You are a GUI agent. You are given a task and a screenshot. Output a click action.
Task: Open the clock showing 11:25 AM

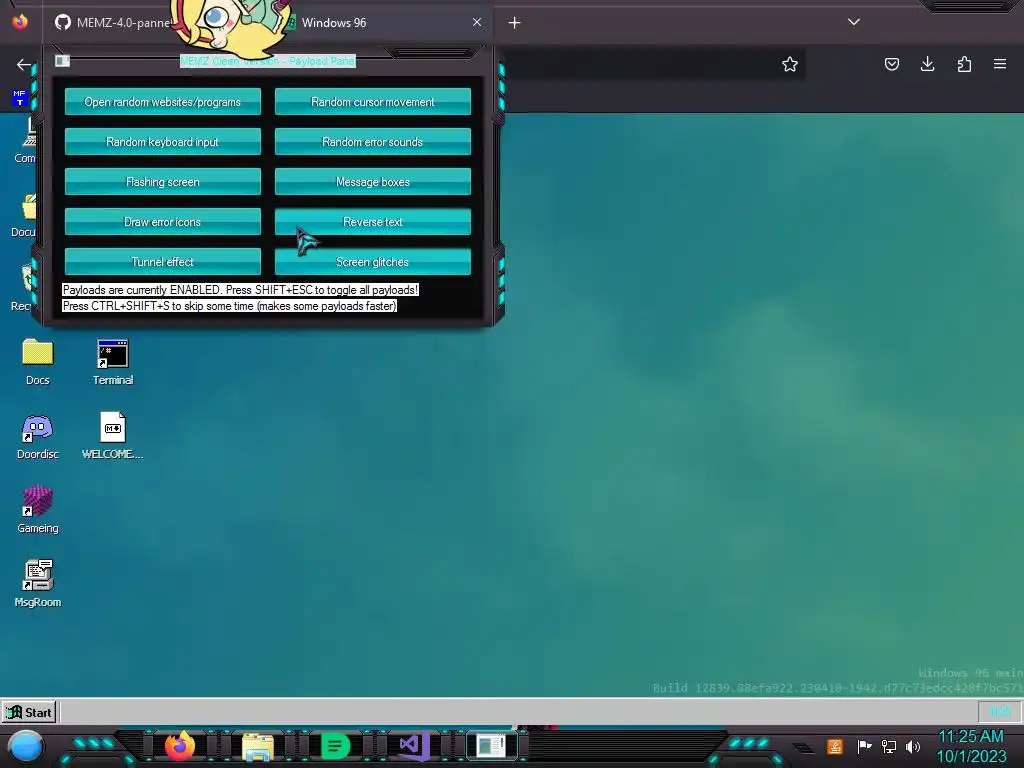tap(971, 746)
